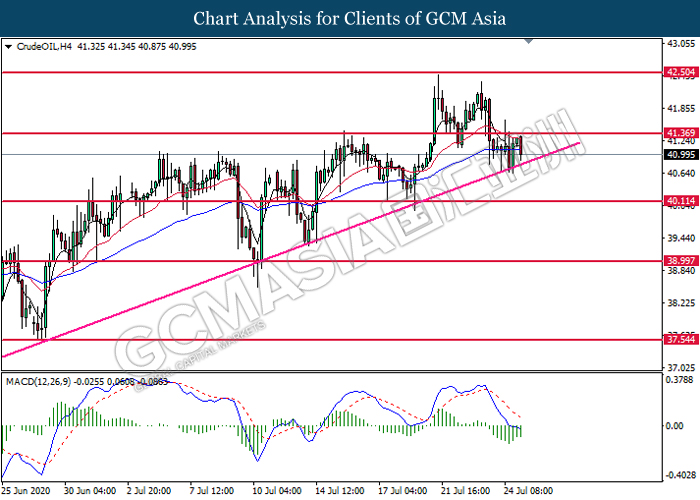The width and height of the screenshot is (700, 500).
Task: Click the dropdown arrow beside CrudeOIL,H4
Action: [x=8, y=46]
